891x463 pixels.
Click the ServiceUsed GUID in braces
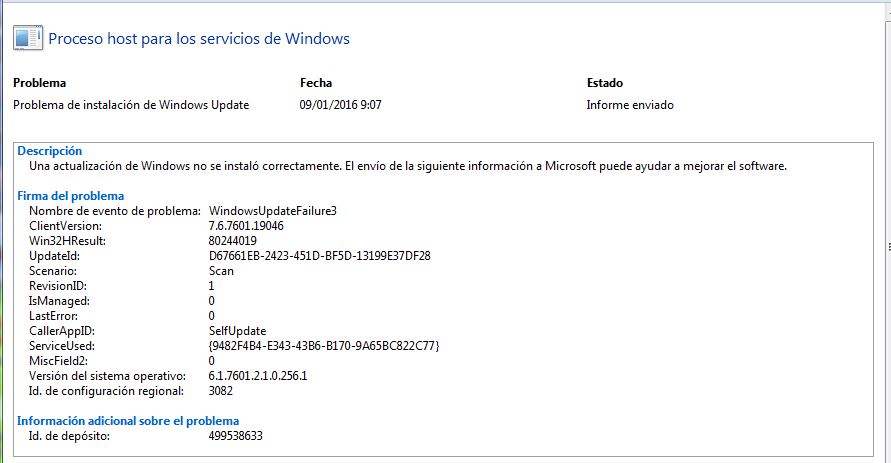(324, 346)
